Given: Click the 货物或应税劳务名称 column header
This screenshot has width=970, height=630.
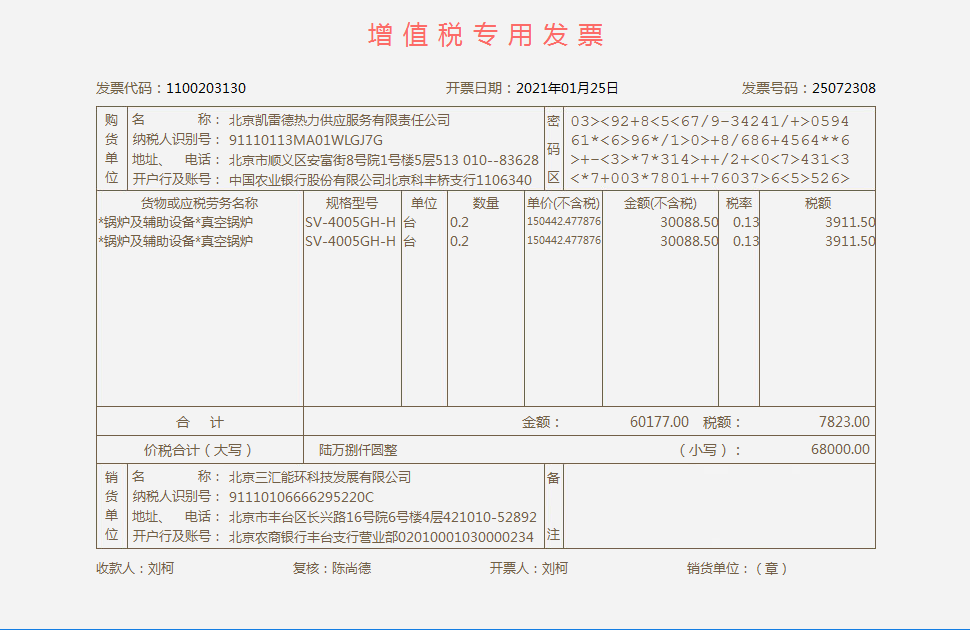Looking at the screenshot, I should pyautogui.click(x=199, y=203).
